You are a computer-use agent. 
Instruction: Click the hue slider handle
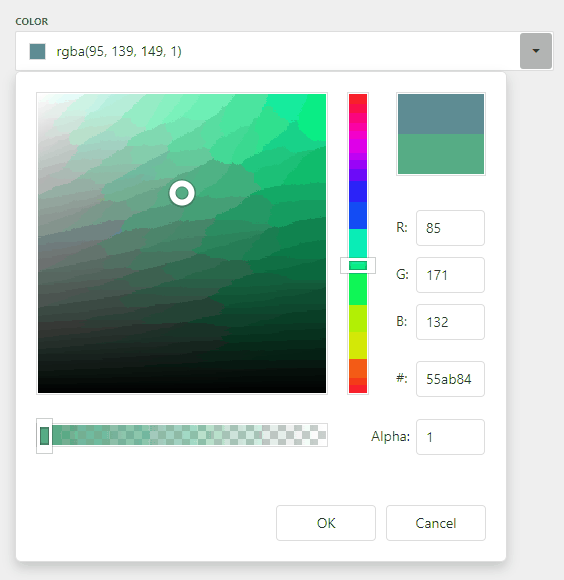click(358, 266)
